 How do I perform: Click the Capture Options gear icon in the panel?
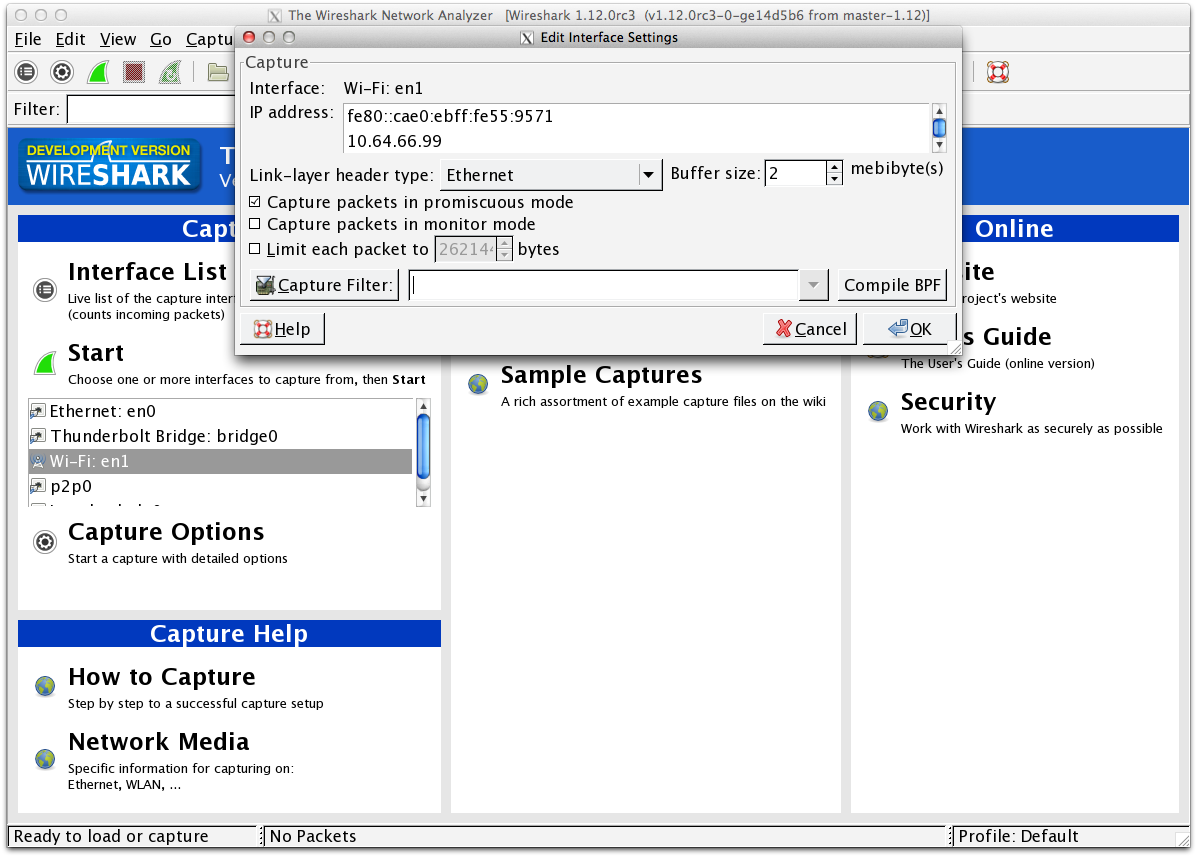[x=45, y=542]
